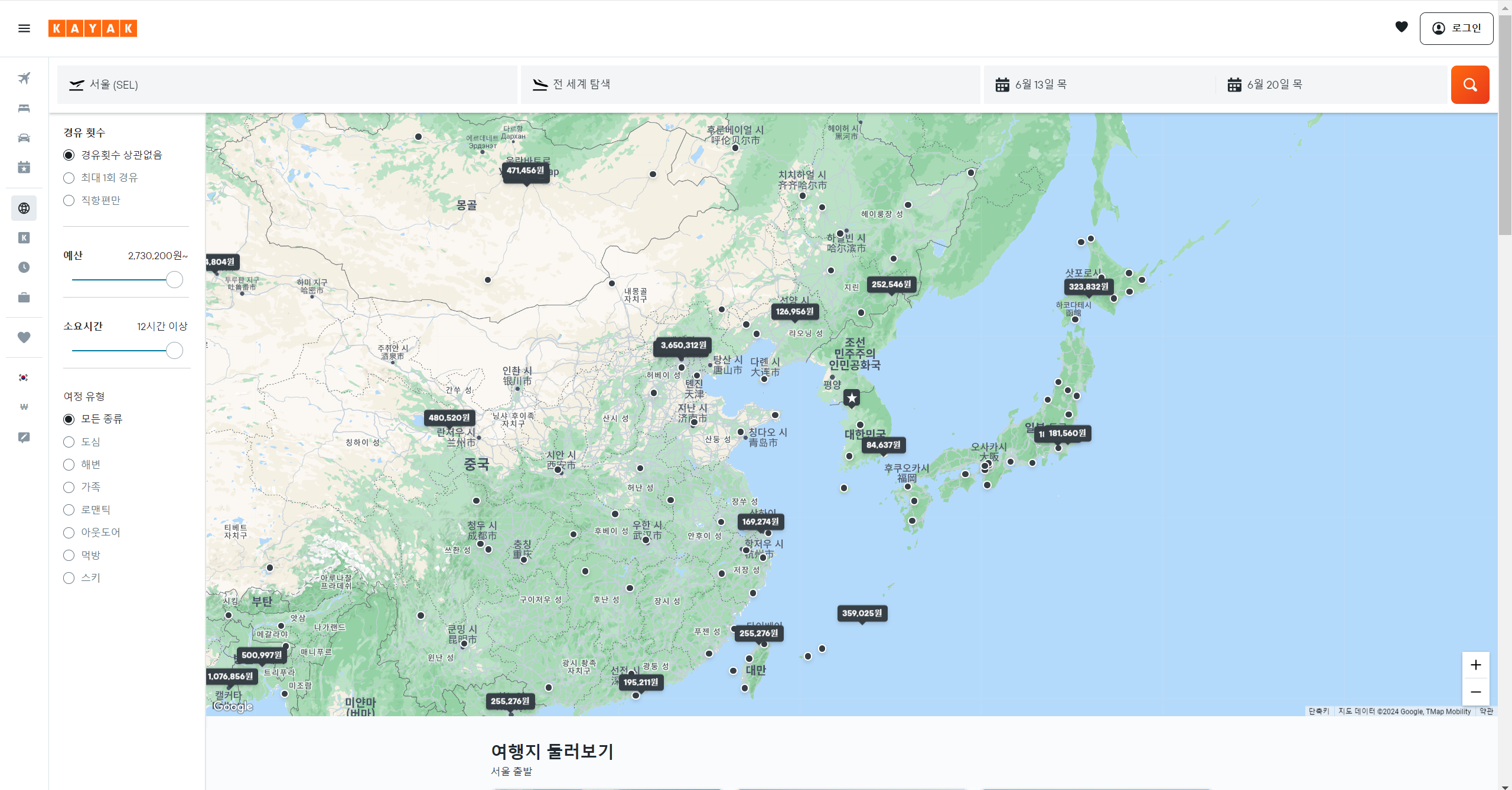Click the 로그인 login button
Viewport: 1512px width, 790px height.
coord(1456,28)
